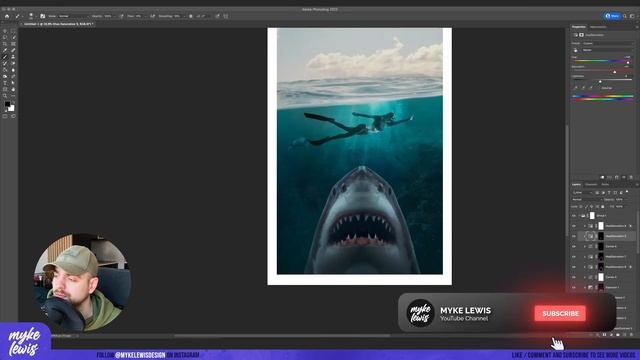Click the Home icon in options bar

(x=7, y=16)
